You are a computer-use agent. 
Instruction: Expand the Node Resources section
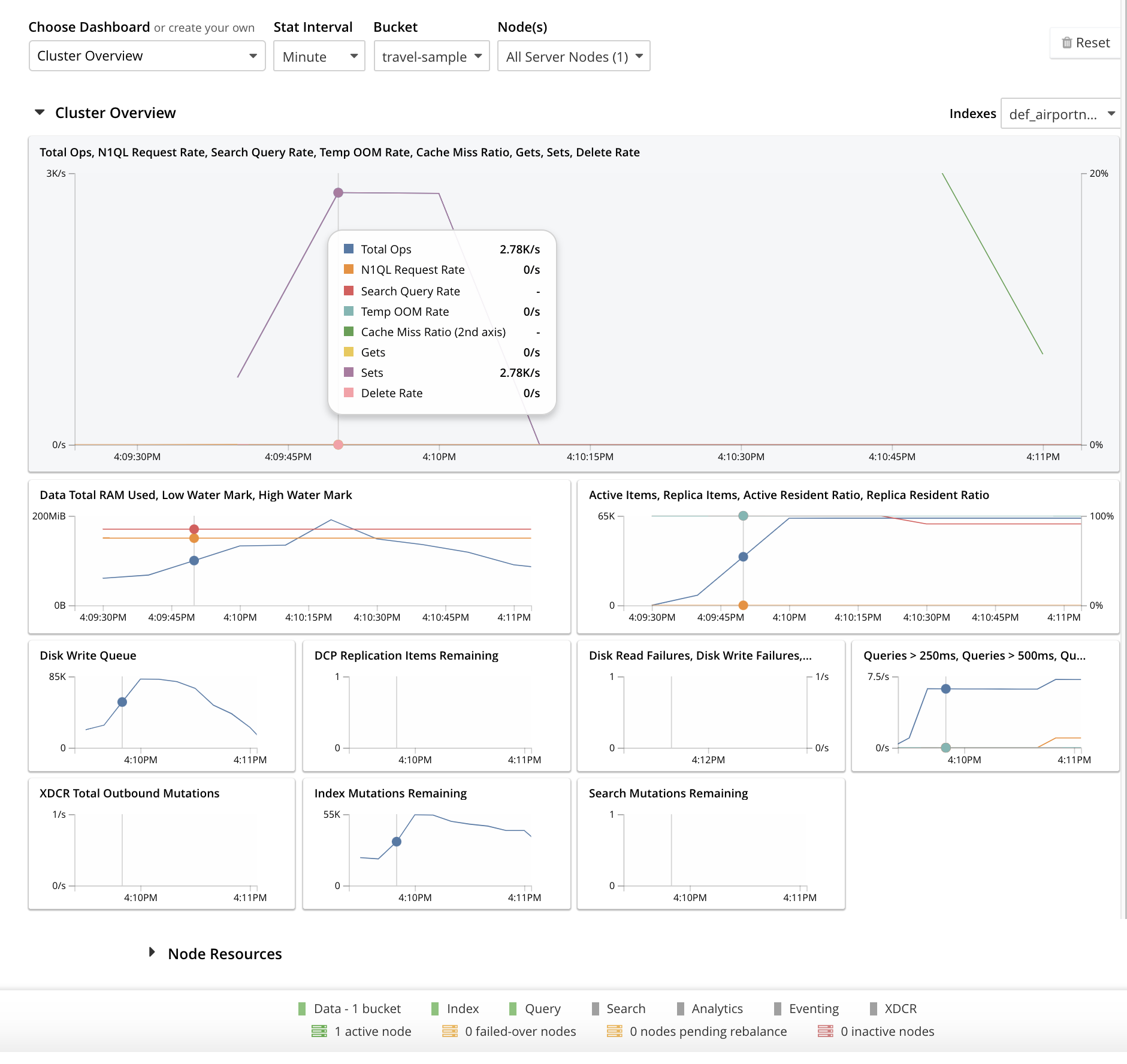pyautogui.click(x=151, y=953)
